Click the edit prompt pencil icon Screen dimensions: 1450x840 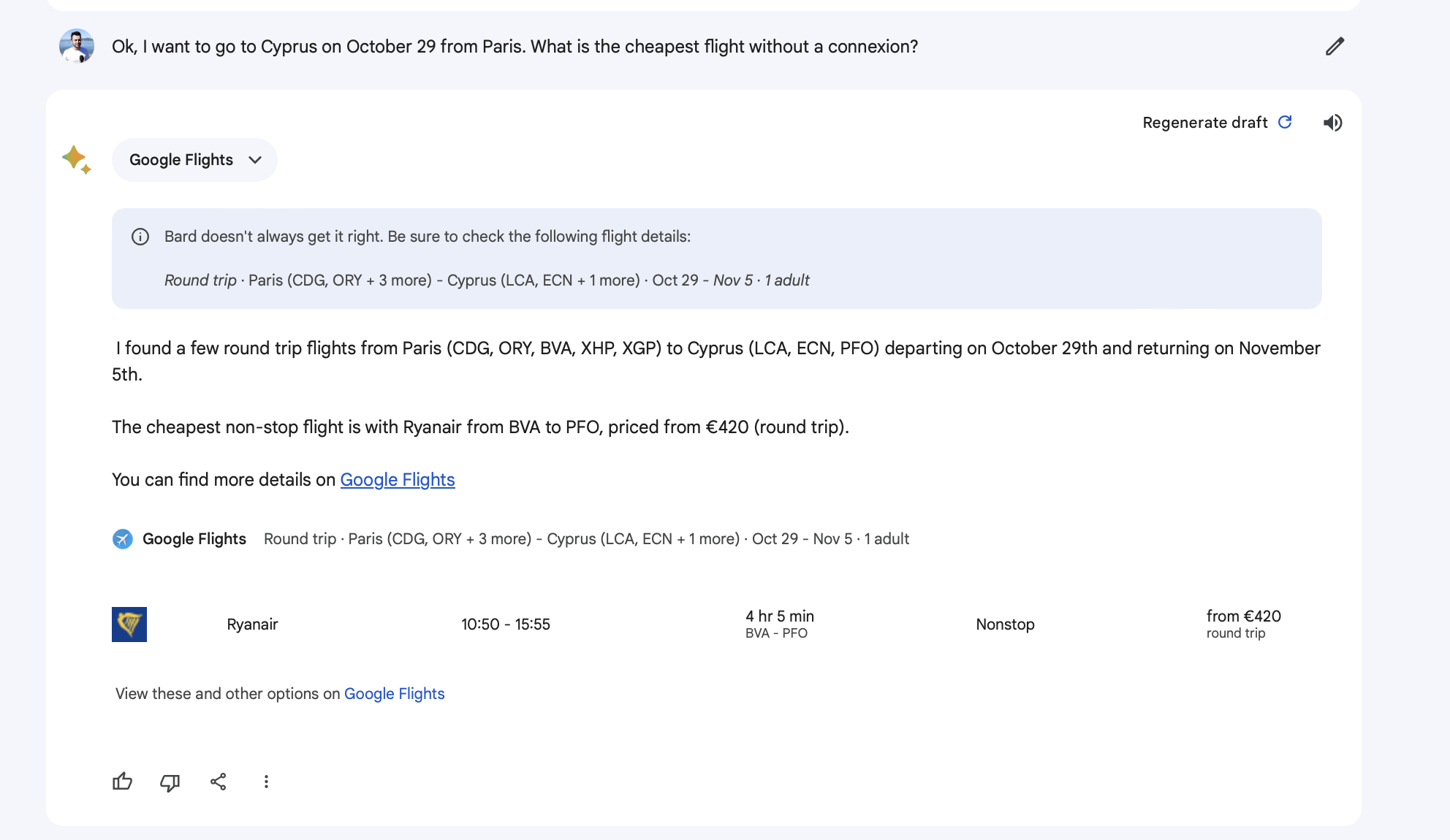point(1335,47)
